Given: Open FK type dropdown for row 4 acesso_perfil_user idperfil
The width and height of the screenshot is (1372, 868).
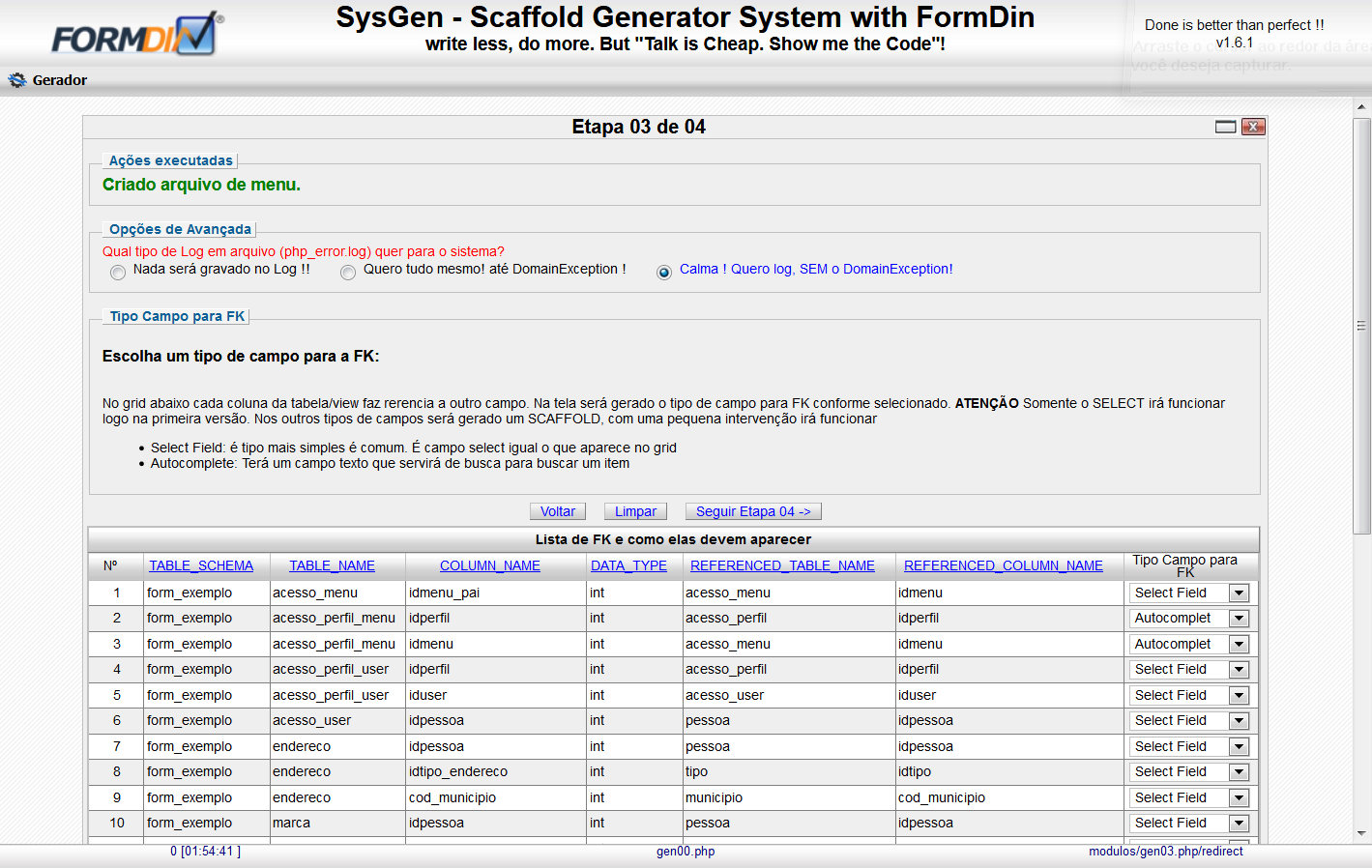Looking at the screenshot, I should 1189,669.
